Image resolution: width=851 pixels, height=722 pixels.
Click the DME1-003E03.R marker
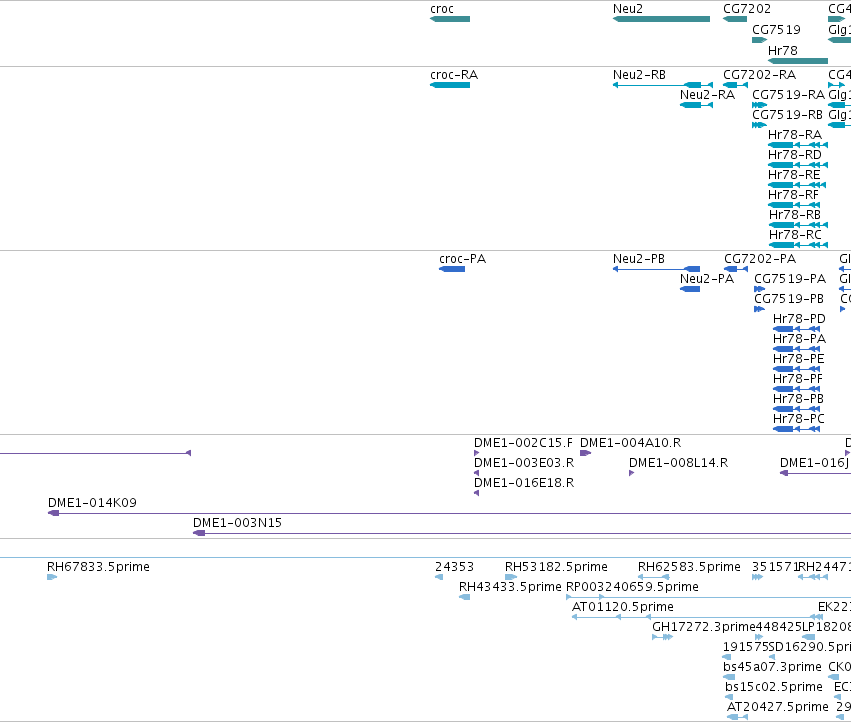pos(477,473)
